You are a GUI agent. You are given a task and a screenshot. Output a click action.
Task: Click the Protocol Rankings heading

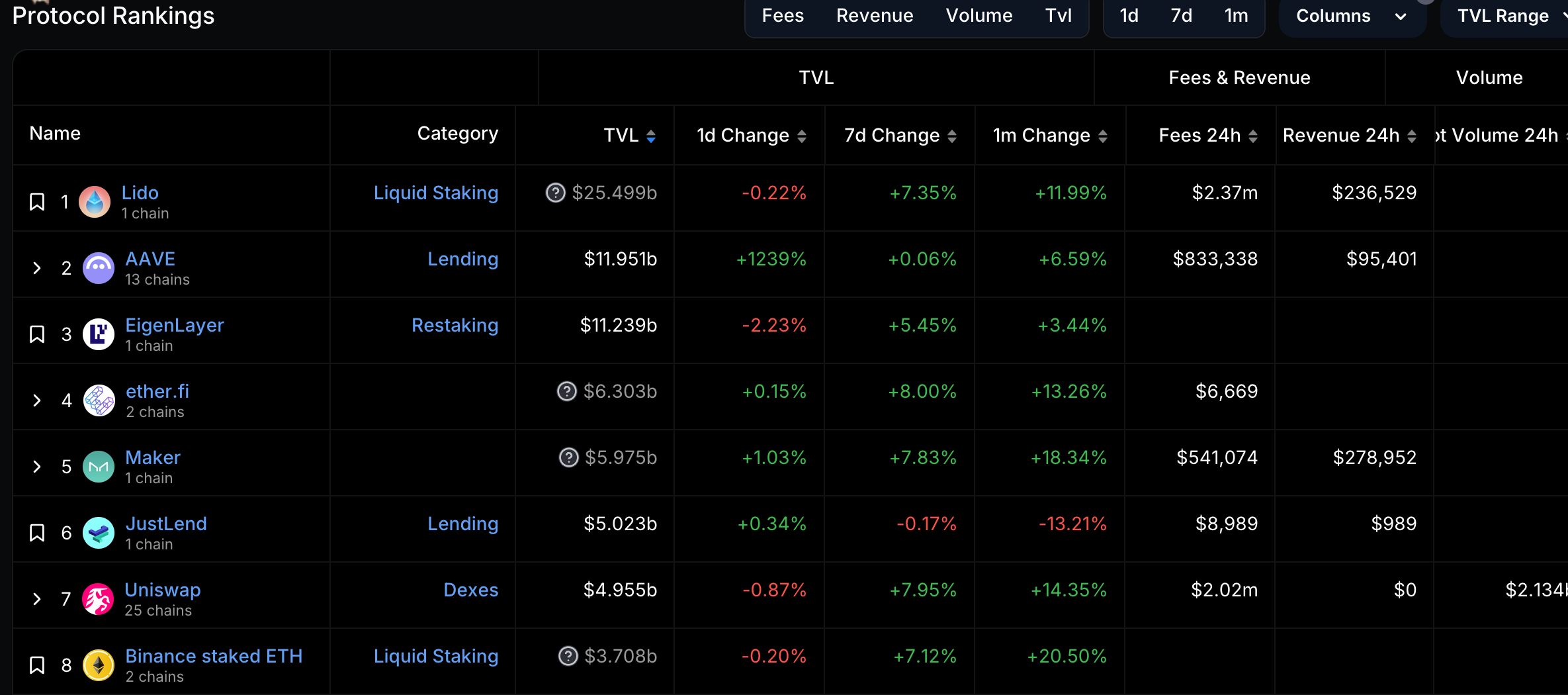113,15
